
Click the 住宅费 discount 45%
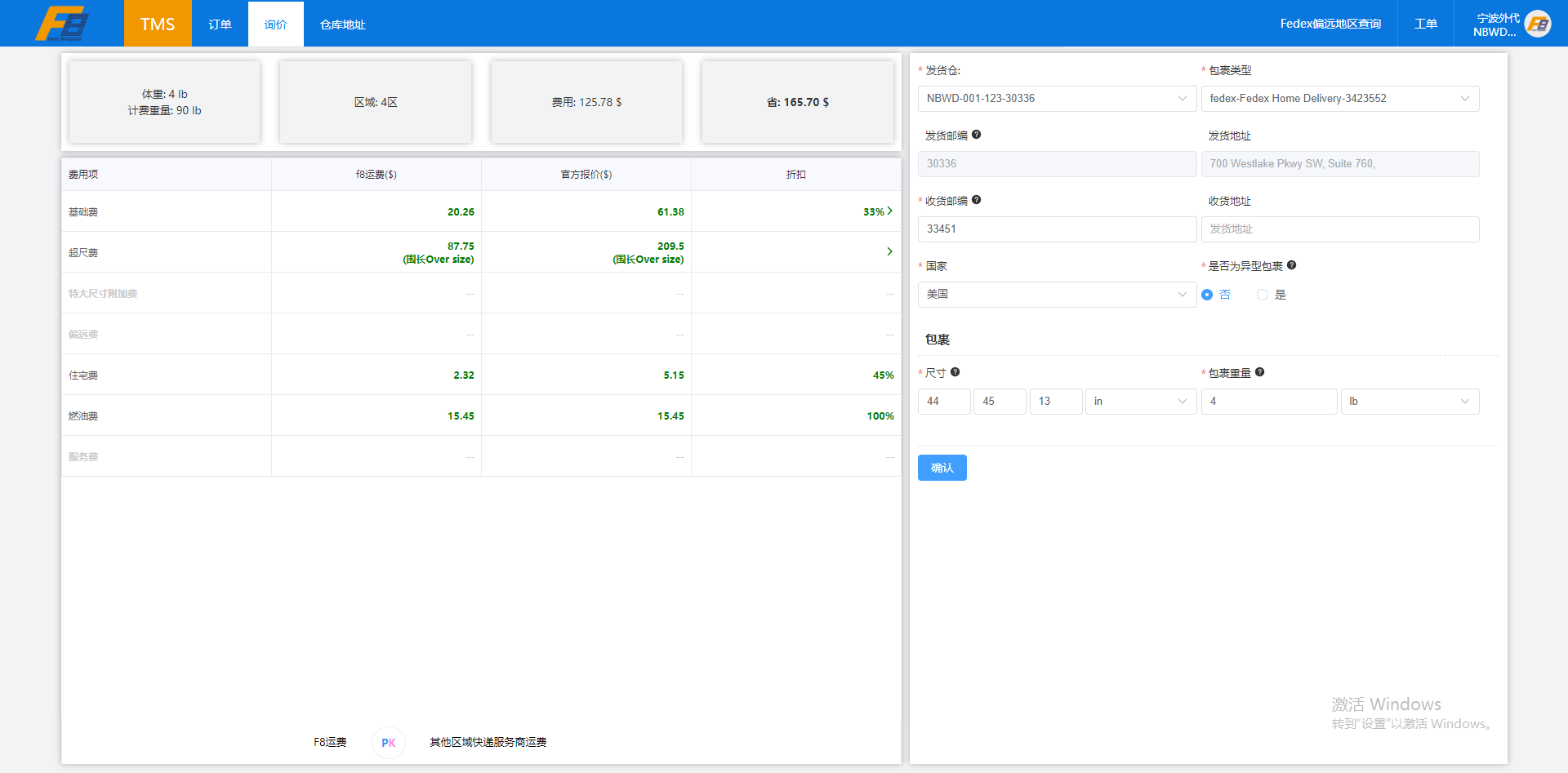tap(884, 375)
